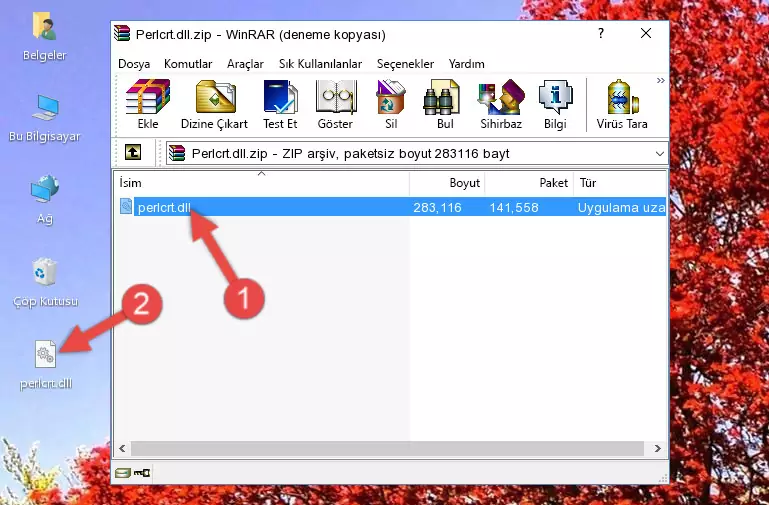Click the Virüs Tara scan icon
The height and width of the screenshot is (505, 769).
click(x=622, y=104)
